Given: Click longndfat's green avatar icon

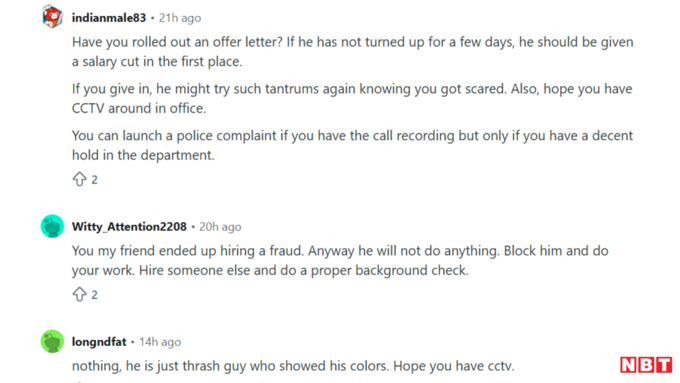Looking at the screenshot, I should pos(52,341).
